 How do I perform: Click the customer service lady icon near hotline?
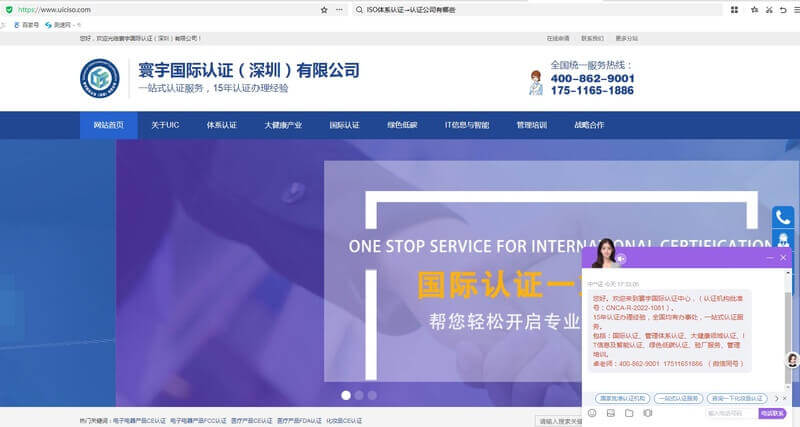pos(536,83)
